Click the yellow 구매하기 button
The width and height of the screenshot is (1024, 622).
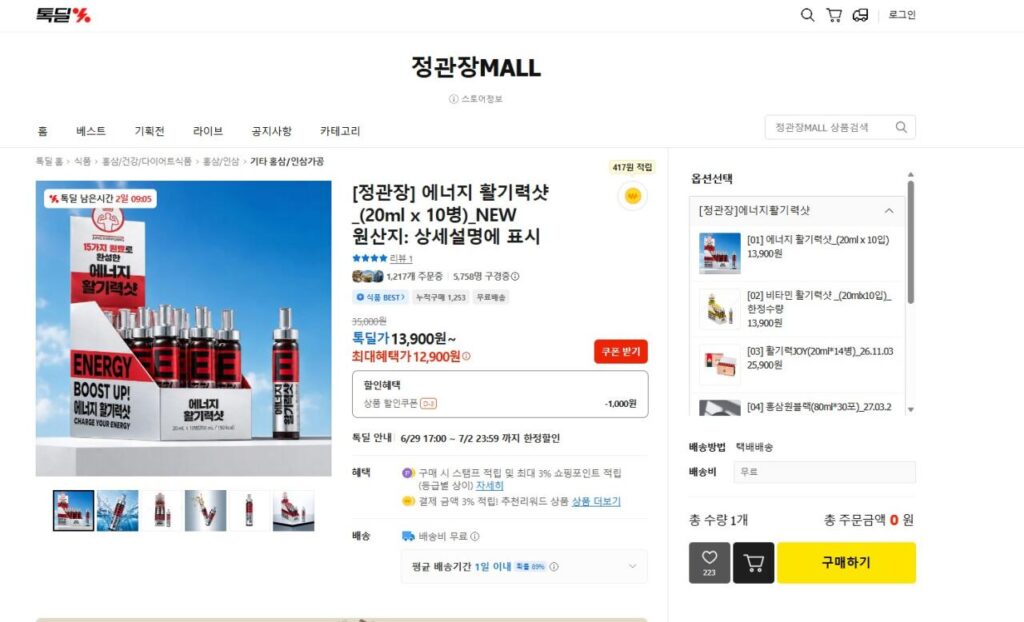pyautogui.click(x=846, y=563)
